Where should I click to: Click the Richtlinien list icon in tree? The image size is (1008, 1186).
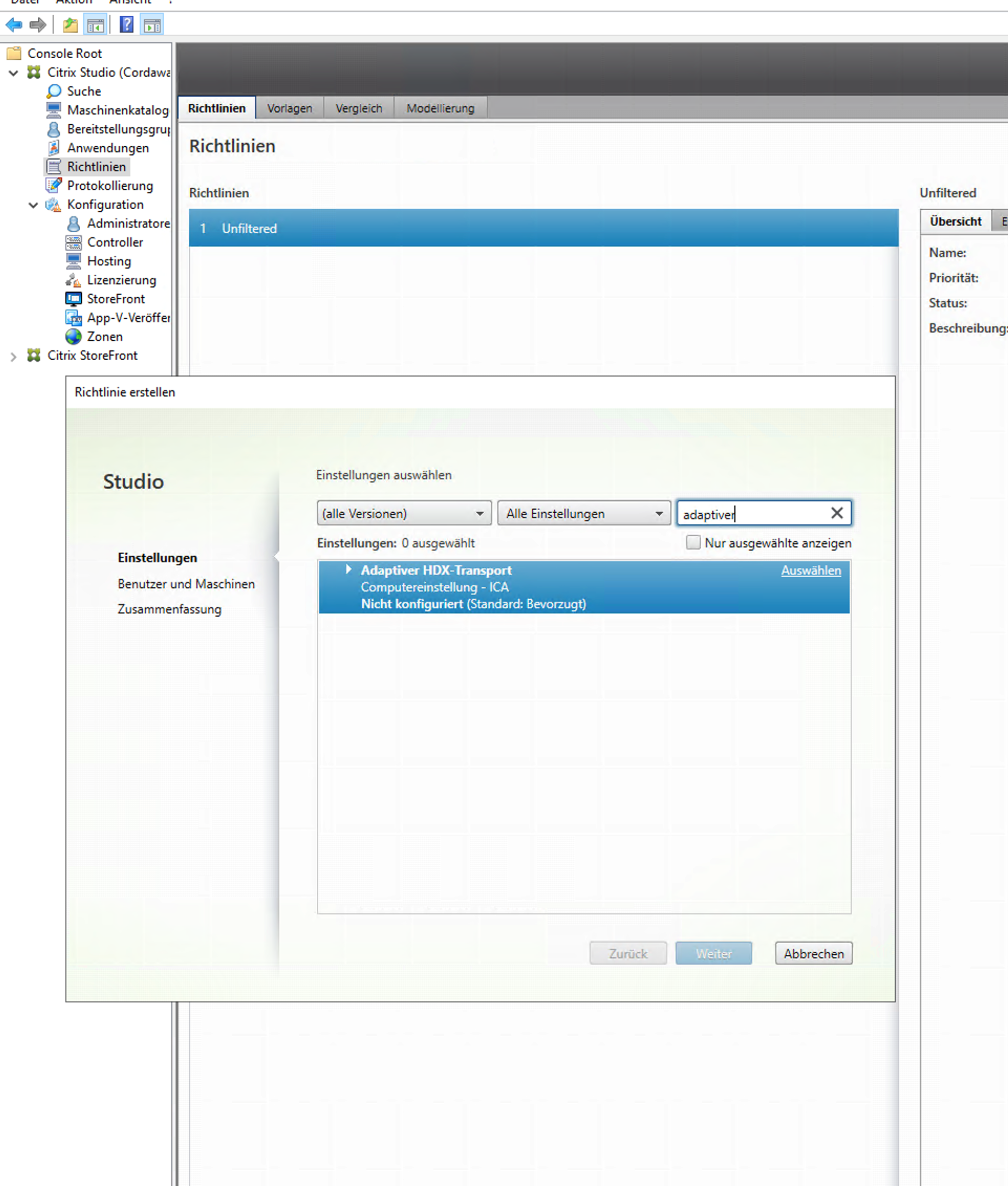tap(53, 166)
